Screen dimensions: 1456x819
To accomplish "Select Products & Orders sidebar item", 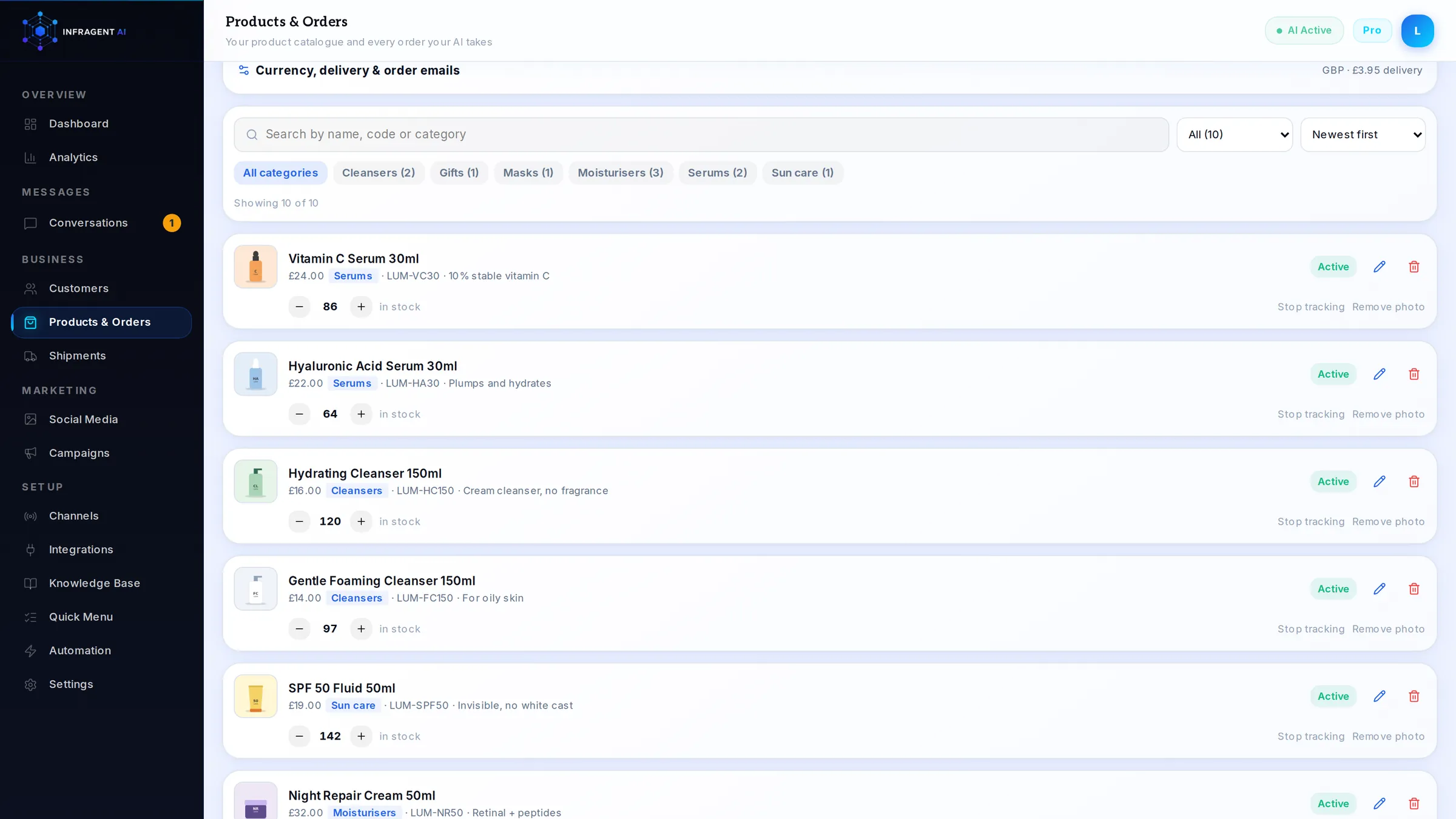I will 101,322.
